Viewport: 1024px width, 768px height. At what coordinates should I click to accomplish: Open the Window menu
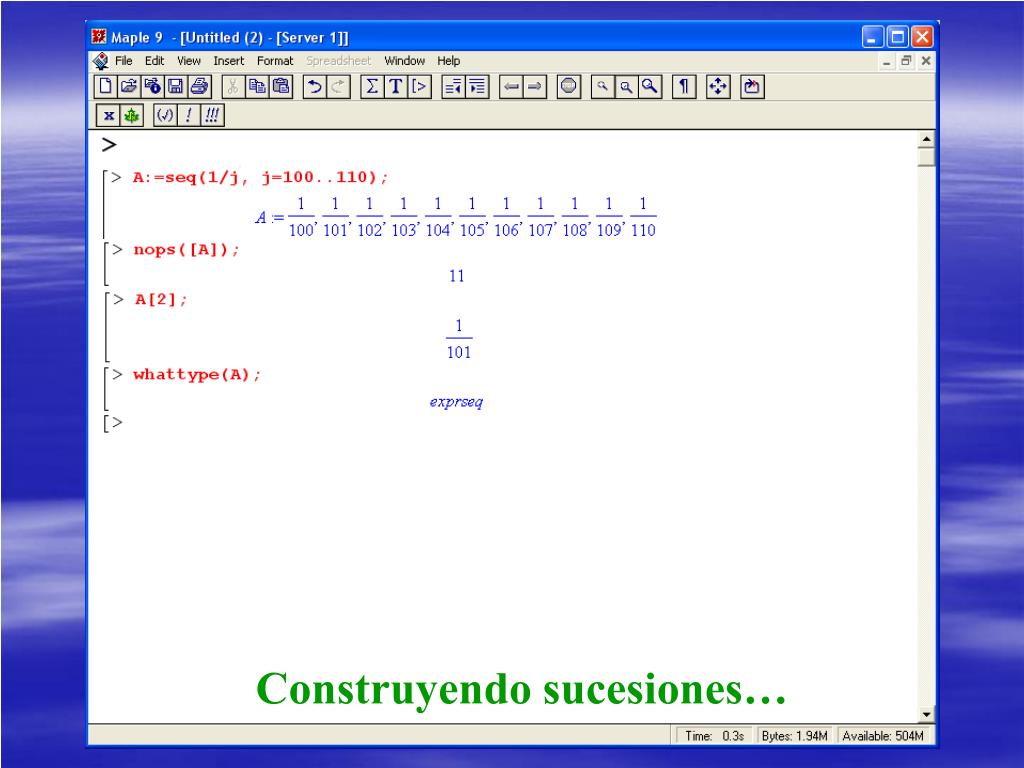pyautogui.click(x=404, y=61)
